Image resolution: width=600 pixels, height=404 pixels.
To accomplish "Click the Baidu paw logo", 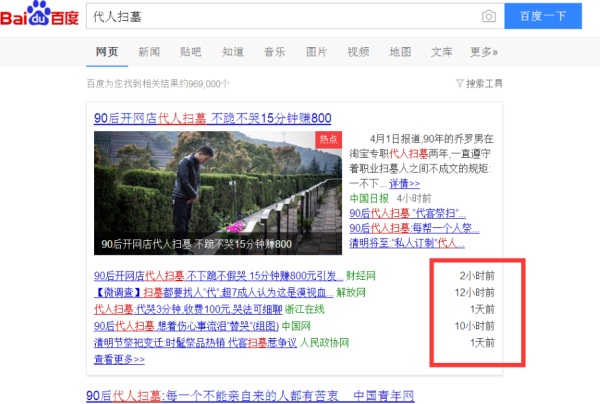I will click(39, 13).
